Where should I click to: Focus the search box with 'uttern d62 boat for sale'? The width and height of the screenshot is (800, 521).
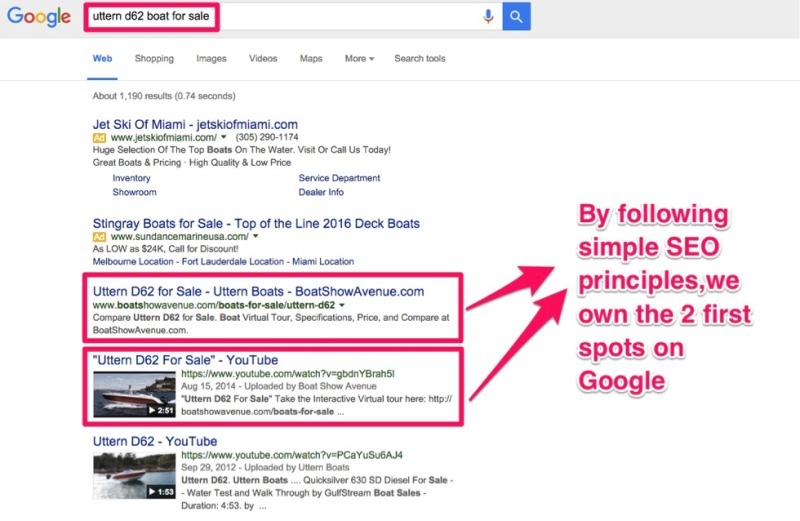tap(293, 16)
